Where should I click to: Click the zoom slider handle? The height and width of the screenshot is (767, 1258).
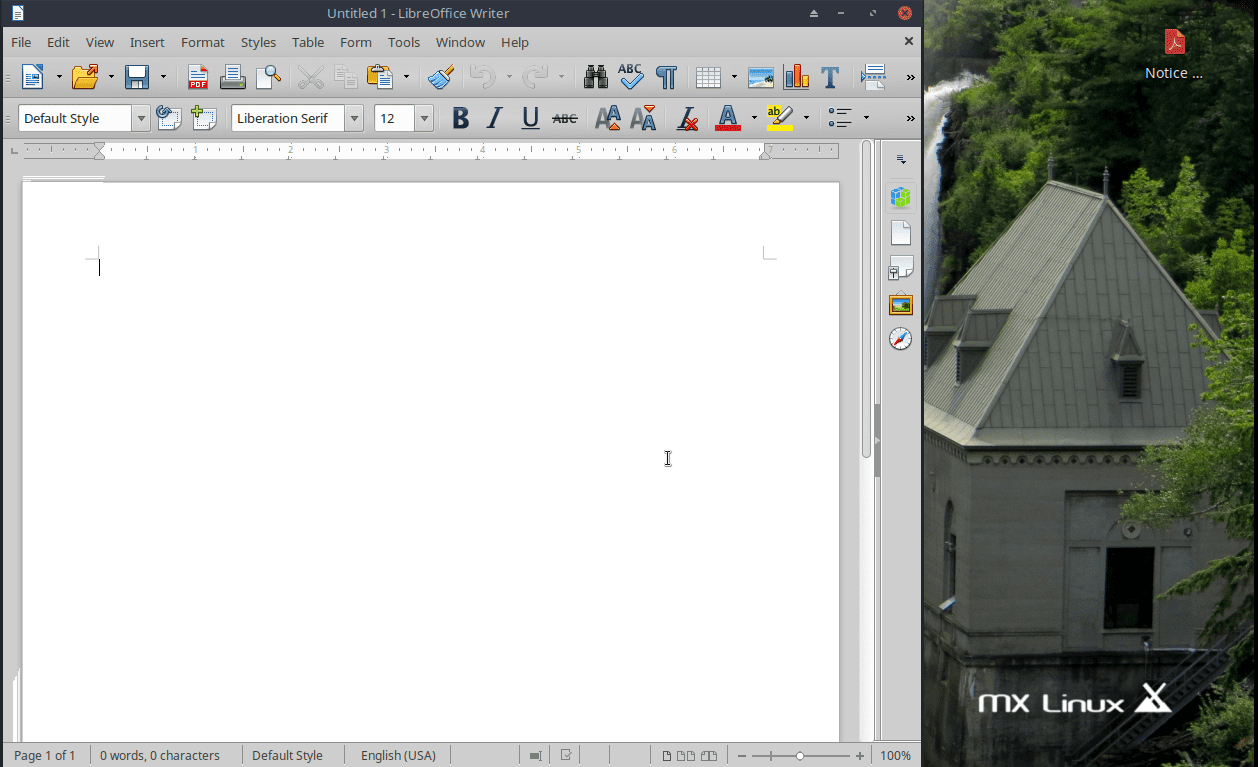point(800,756)
